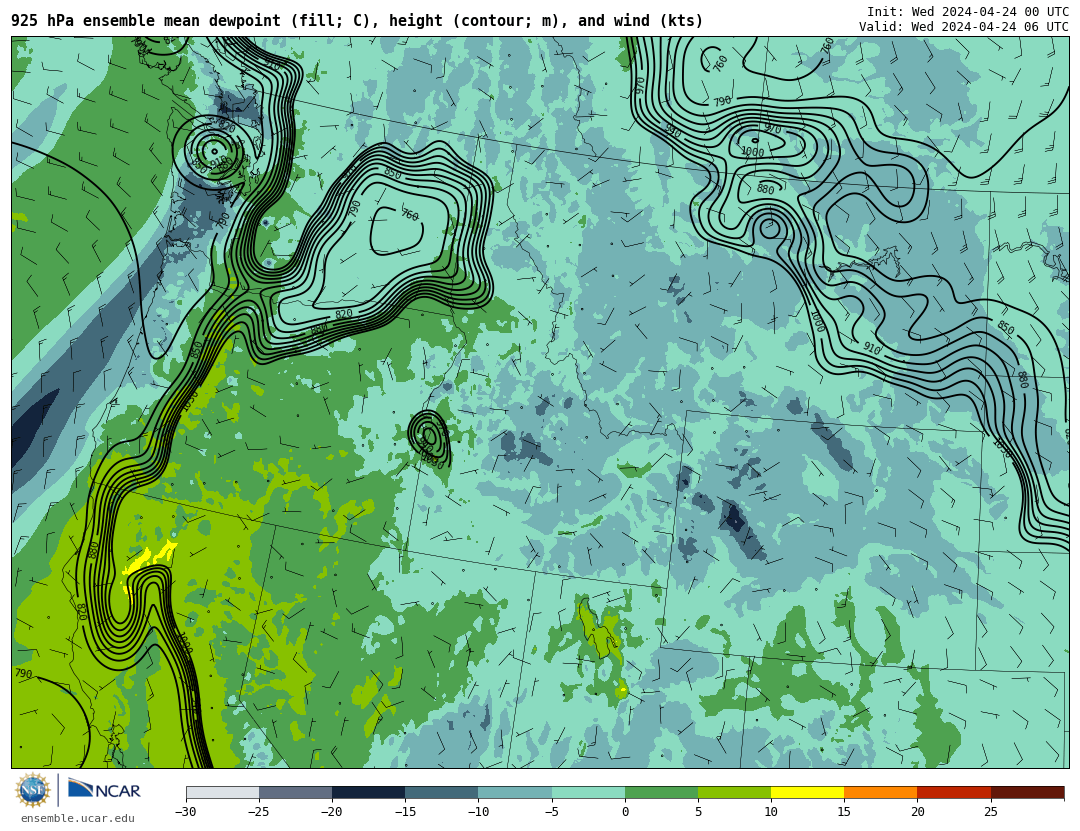Pick the green 0 to 5 swatch
The image size is (1080, 831).
(x=661, y=792)
